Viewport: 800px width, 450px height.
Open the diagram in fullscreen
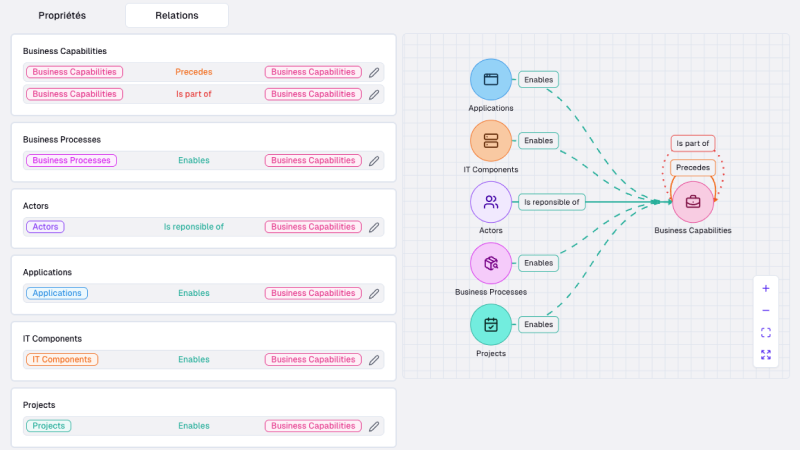pos(766,354)
